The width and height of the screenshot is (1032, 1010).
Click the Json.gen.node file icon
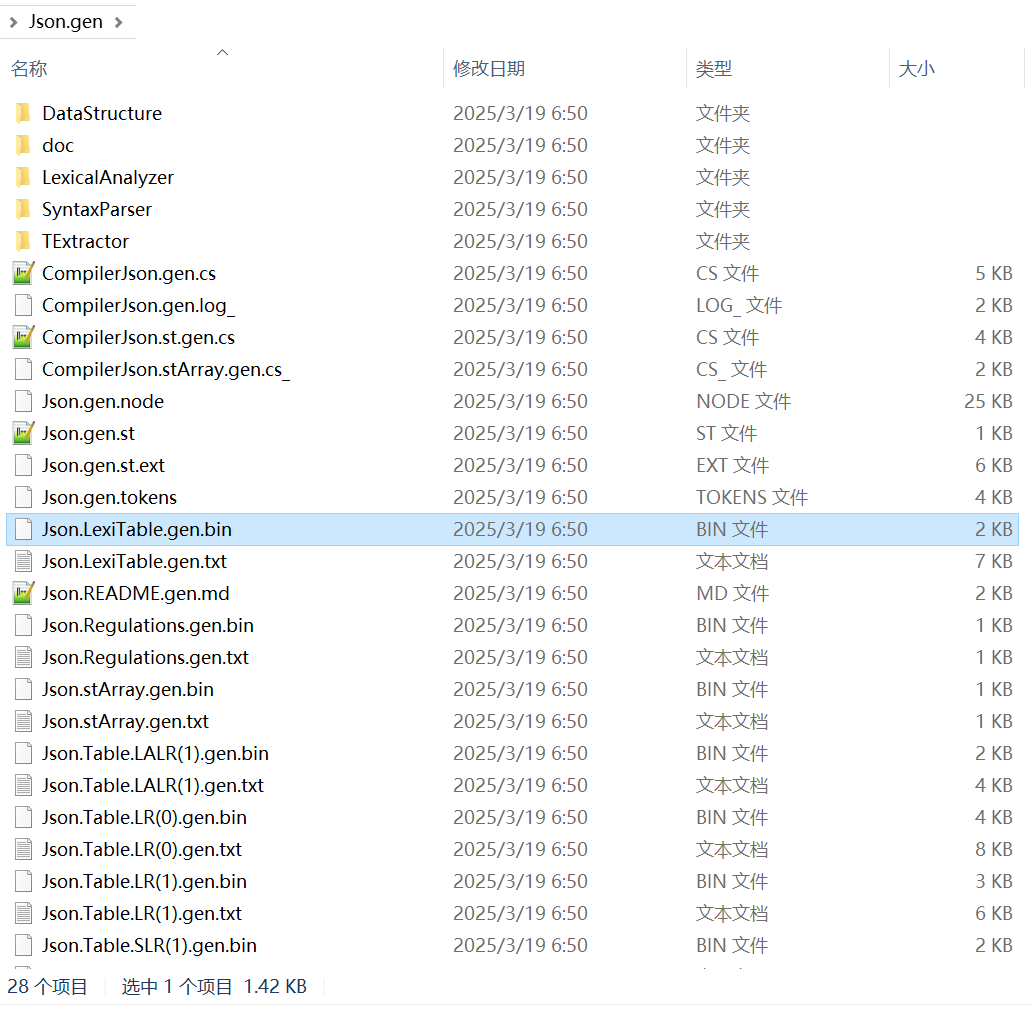(x=23, y=401)
